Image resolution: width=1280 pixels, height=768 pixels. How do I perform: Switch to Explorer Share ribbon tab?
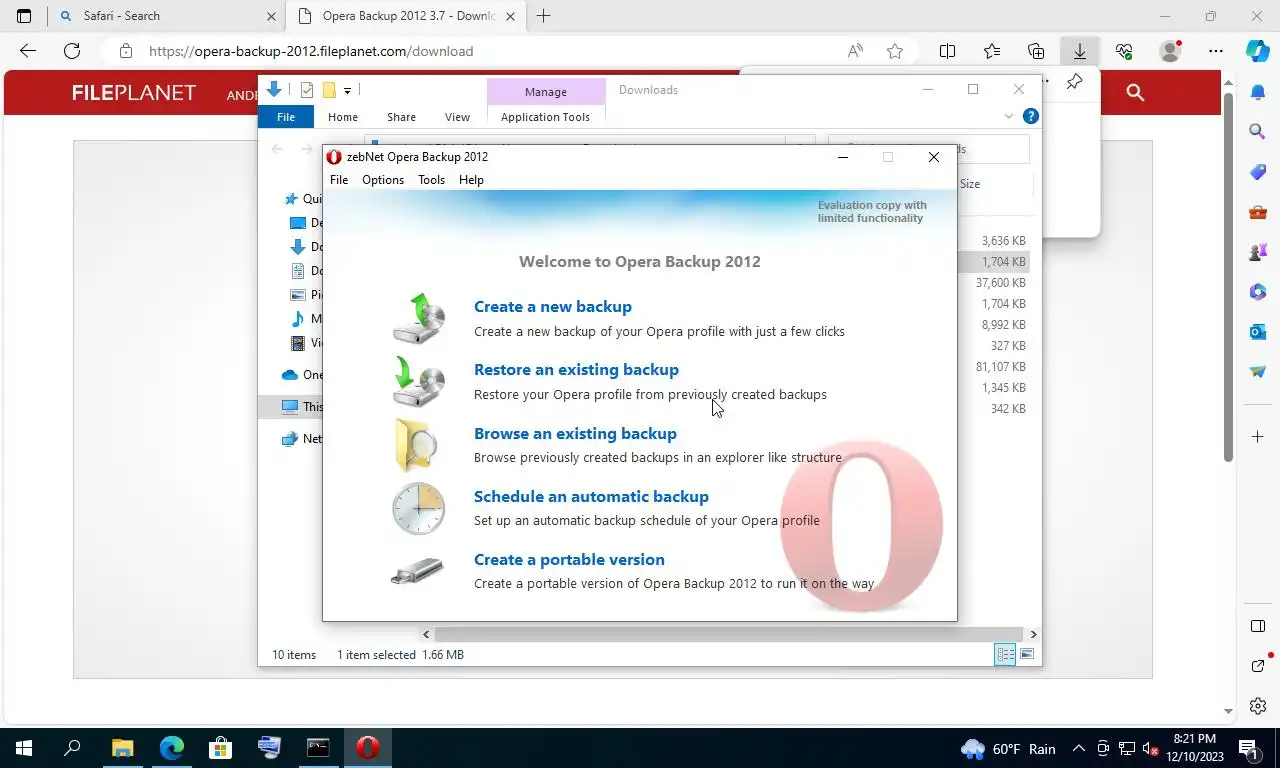point(401,117)
